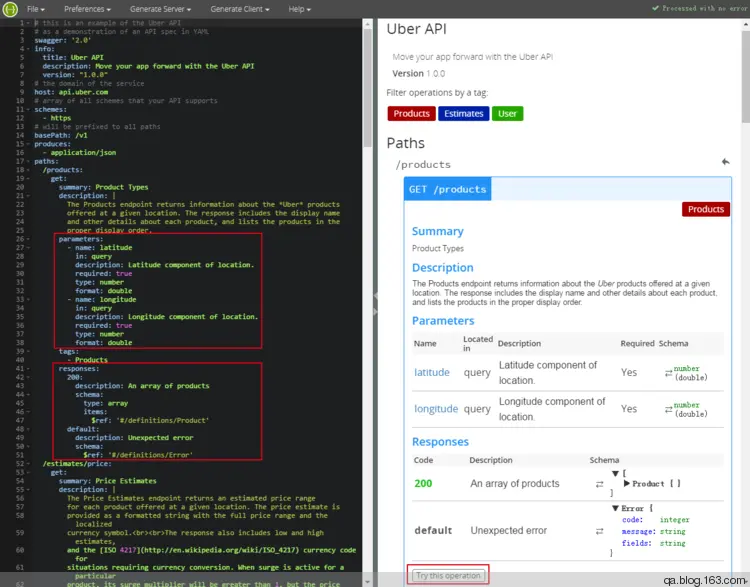Click the editor vertical scrollbar thumb
The image size is (750, 587).
click(367, 88)
